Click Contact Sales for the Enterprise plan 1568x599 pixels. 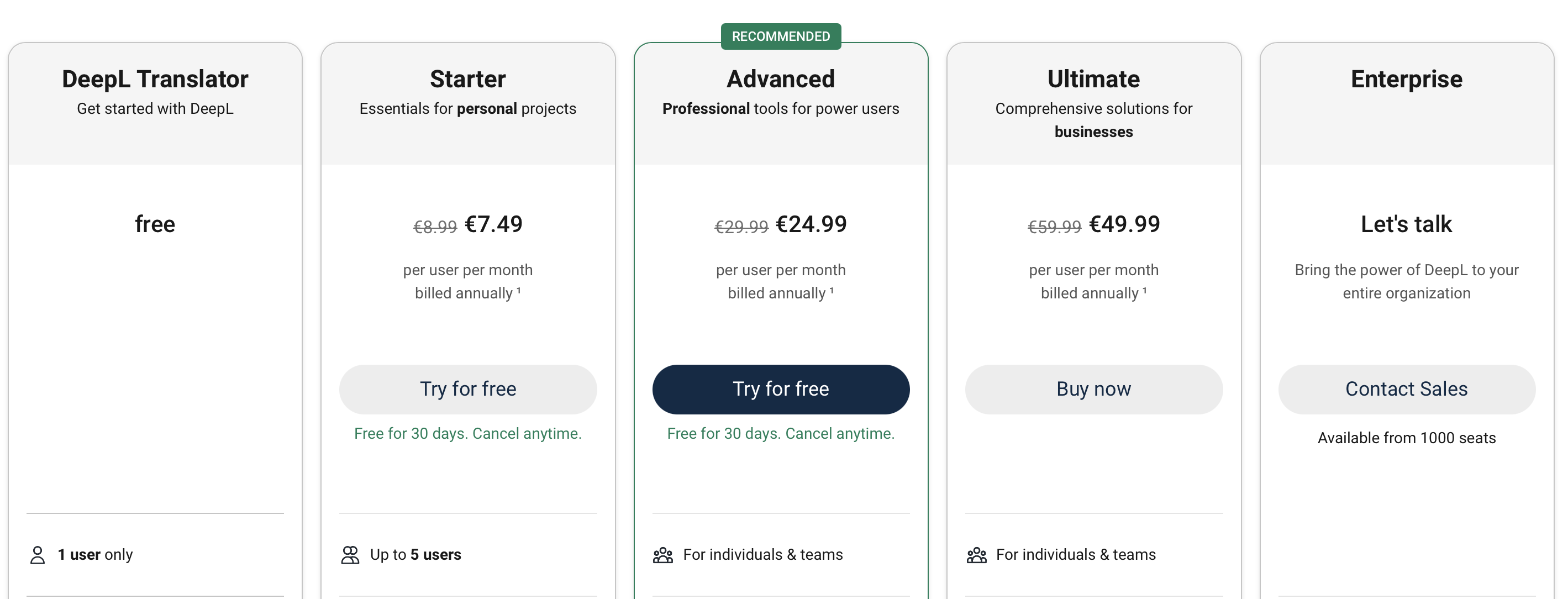pyautogui.click(x=1406, y=389)
